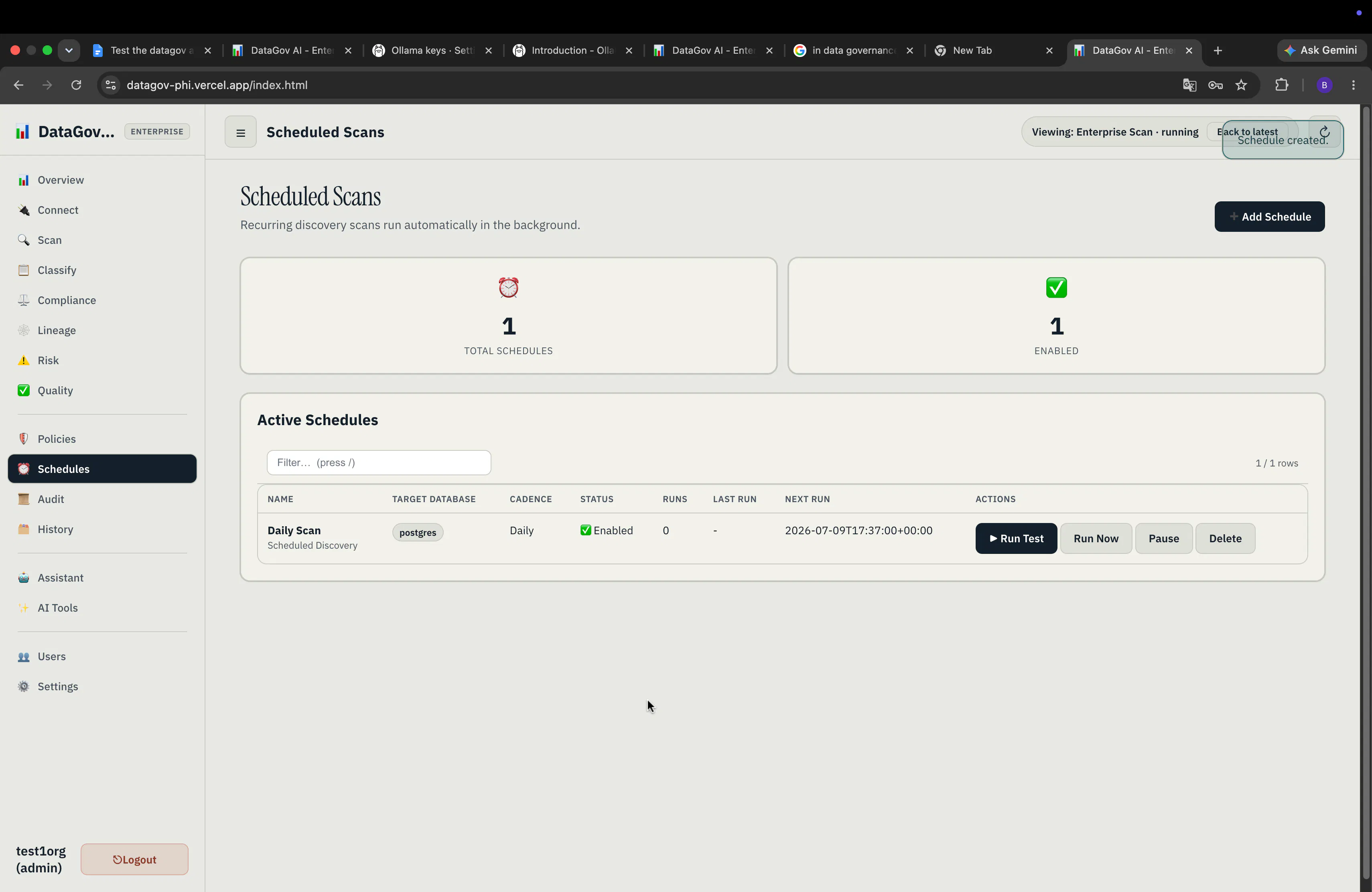Open the Extensions puzzle icon

click(x=1281, y=85)
